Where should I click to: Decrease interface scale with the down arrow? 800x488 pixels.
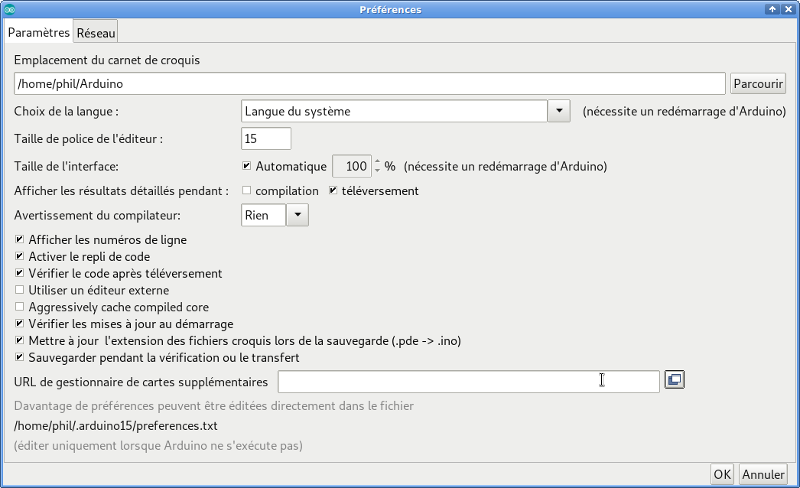pyautogui.click(x=377, y=170)
